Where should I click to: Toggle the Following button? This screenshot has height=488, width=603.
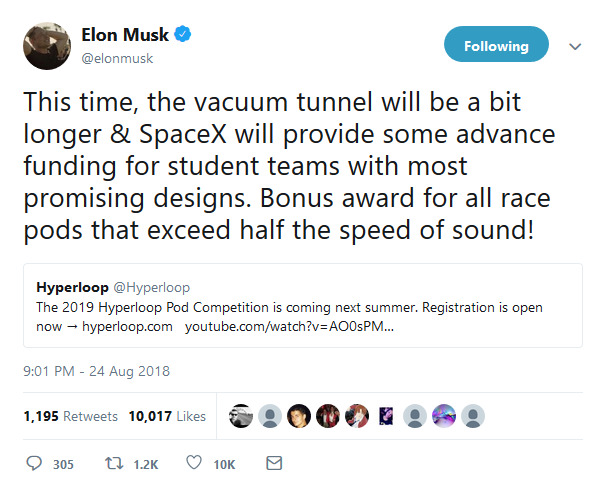496,46
